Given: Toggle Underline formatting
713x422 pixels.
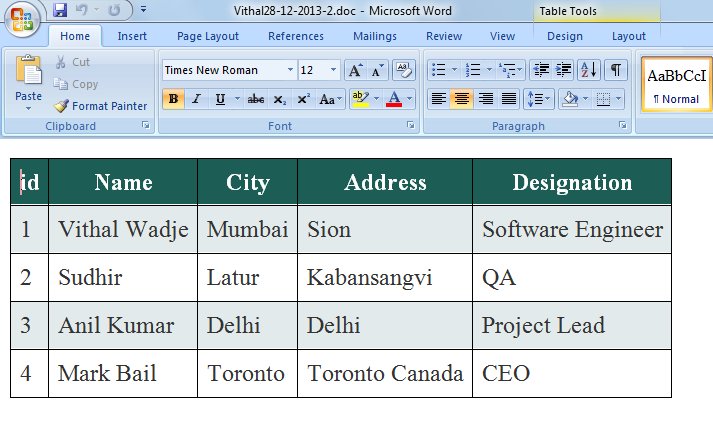Looking at the screenshot, I should click(221, 99).
